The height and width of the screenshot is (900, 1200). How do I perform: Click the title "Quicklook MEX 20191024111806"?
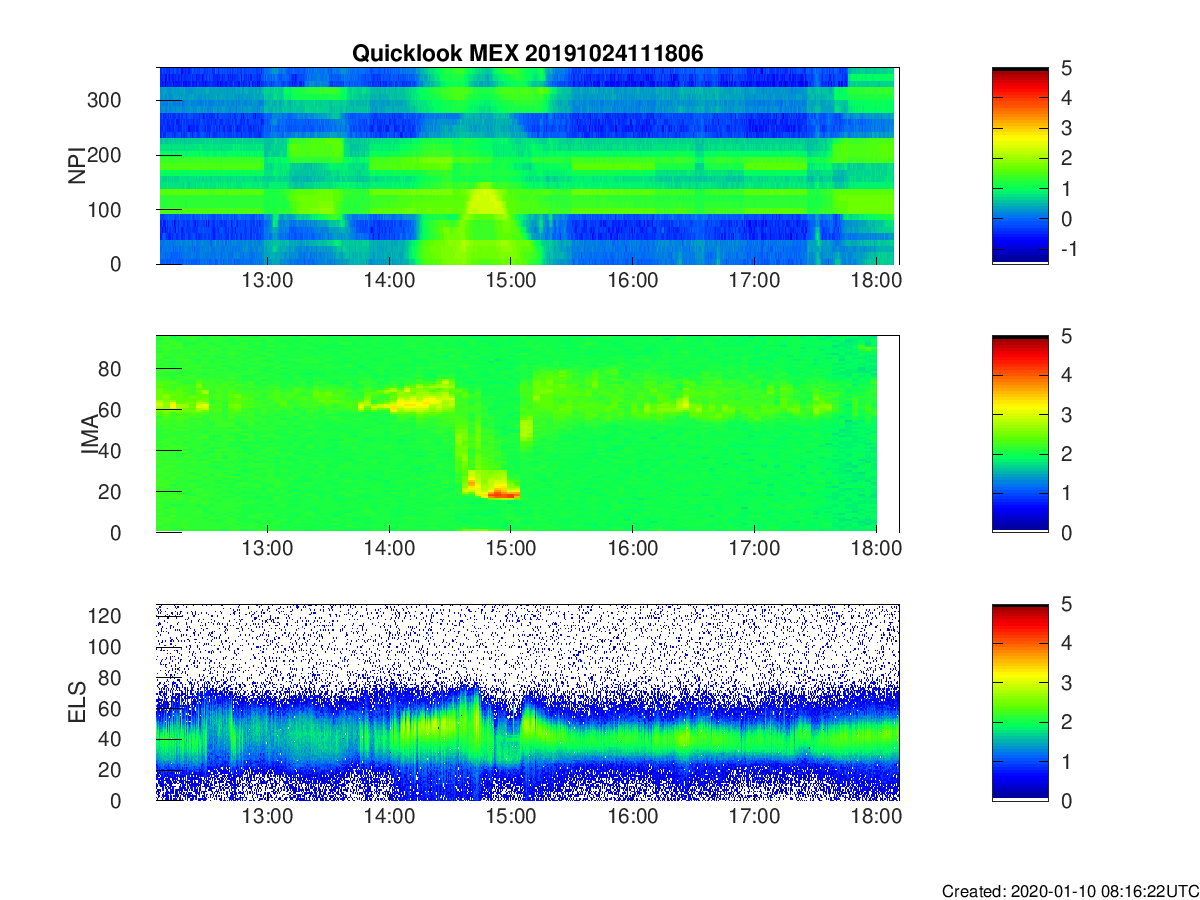point(527,54)
